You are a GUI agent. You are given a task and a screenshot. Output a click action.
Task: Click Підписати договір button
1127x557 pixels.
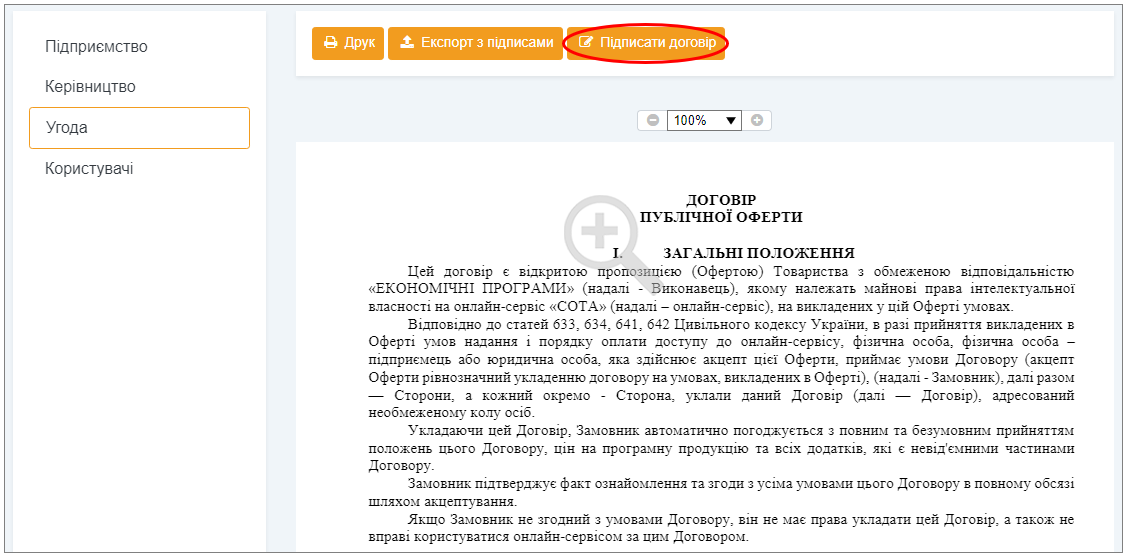(646, 43)
